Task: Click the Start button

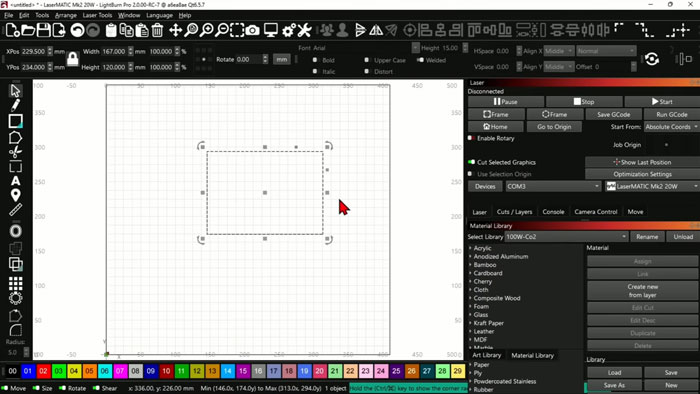Action: click(662, 101)
